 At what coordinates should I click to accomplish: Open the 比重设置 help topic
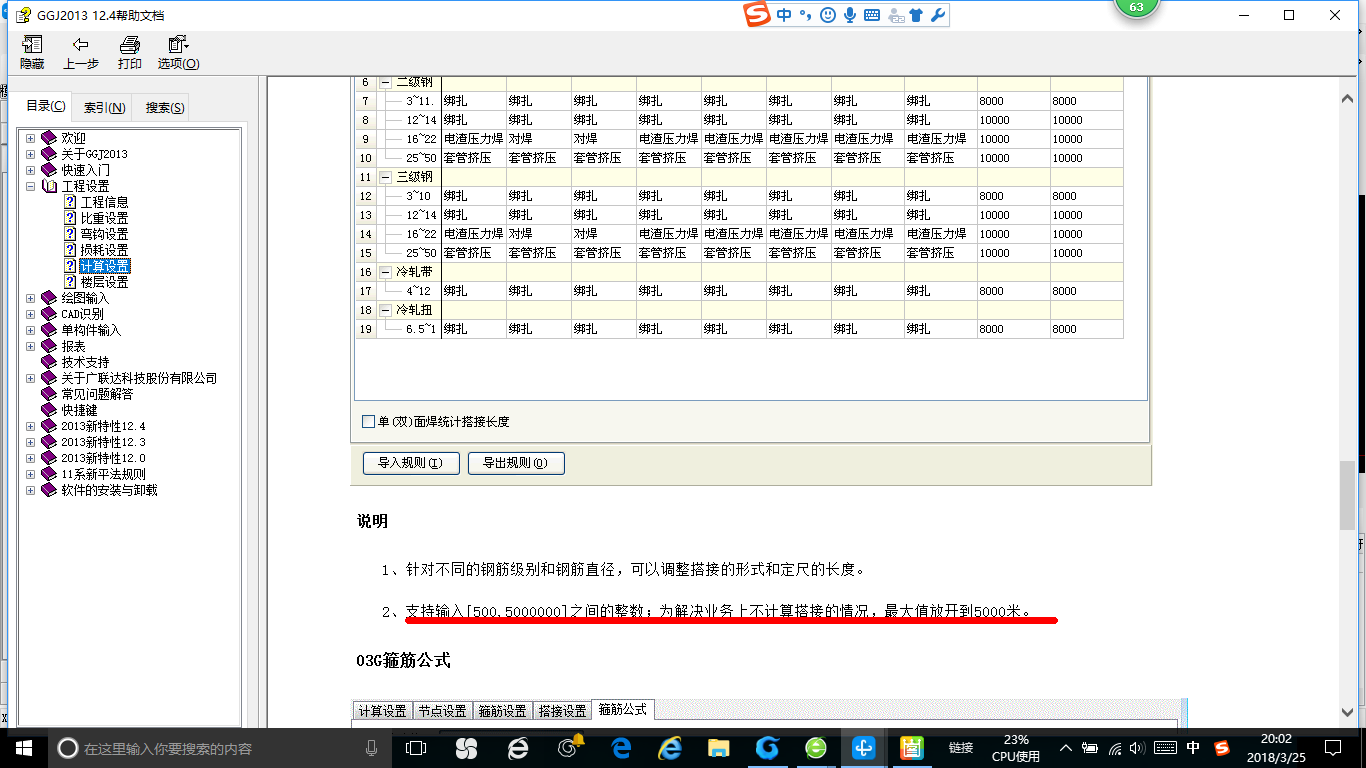point(104,218)
